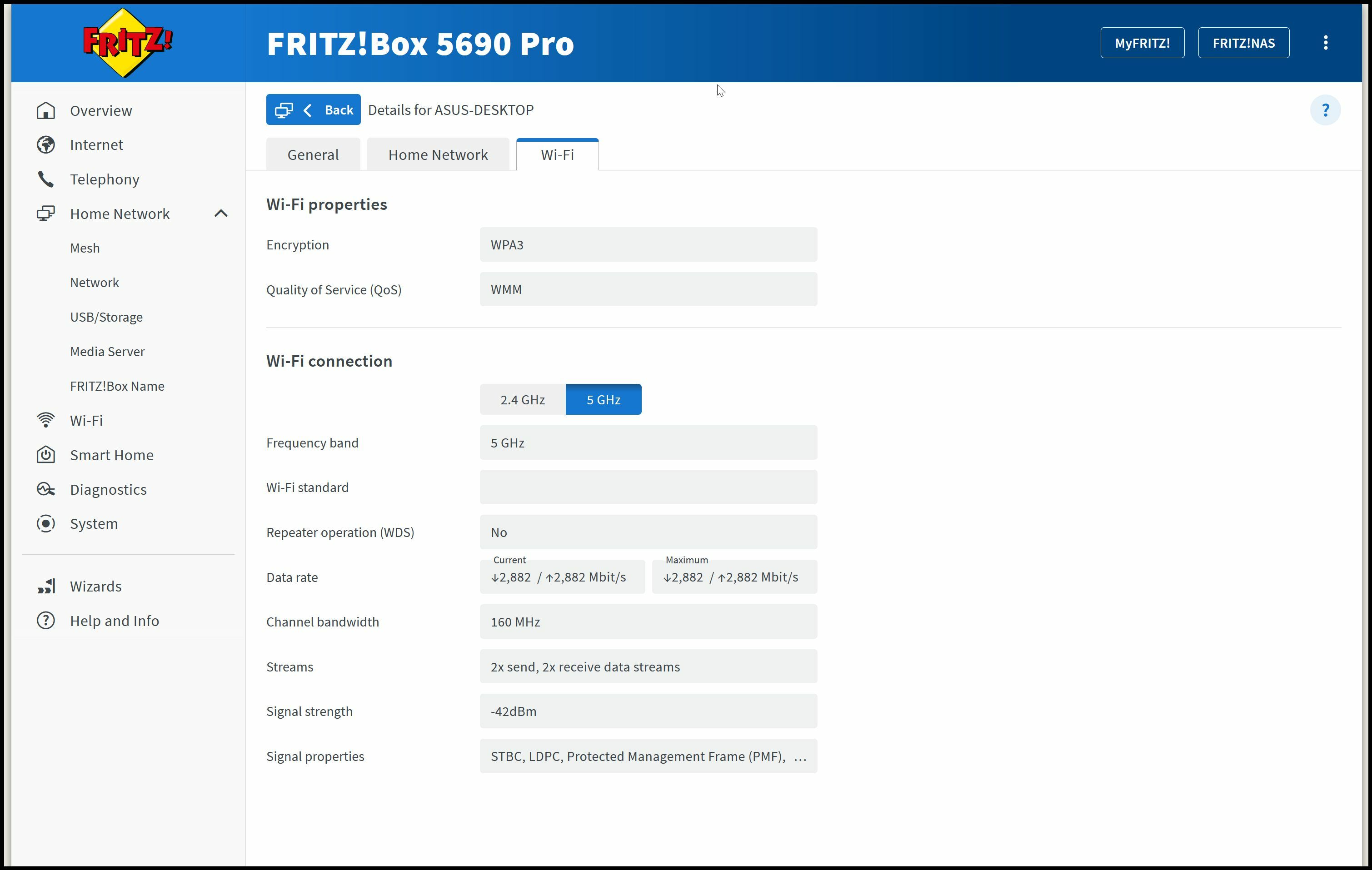Click the Diagnostics pulse icon

pyautogui.click(x=46, y=489)
